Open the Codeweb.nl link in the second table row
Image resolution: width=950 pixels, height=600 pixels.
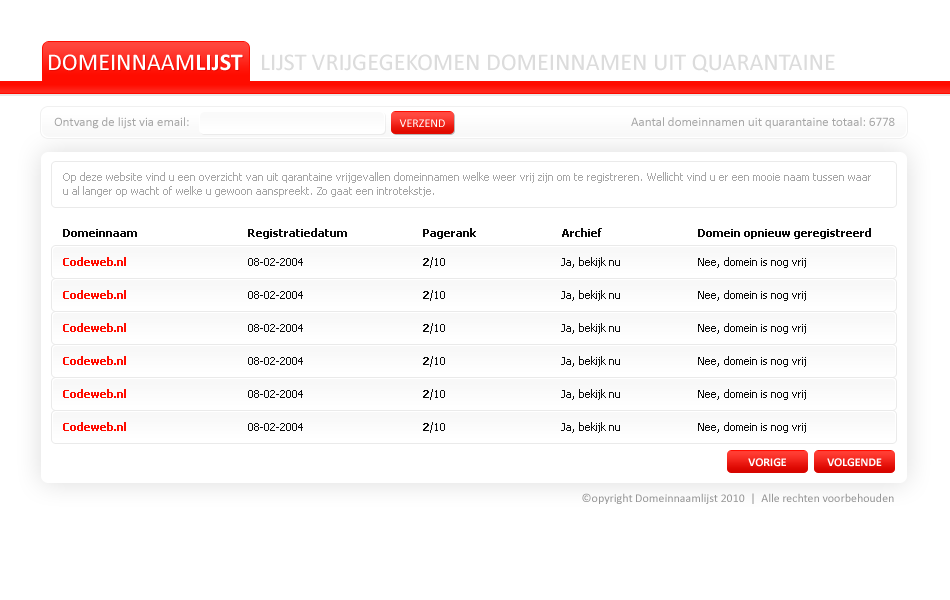click(95, 295)
